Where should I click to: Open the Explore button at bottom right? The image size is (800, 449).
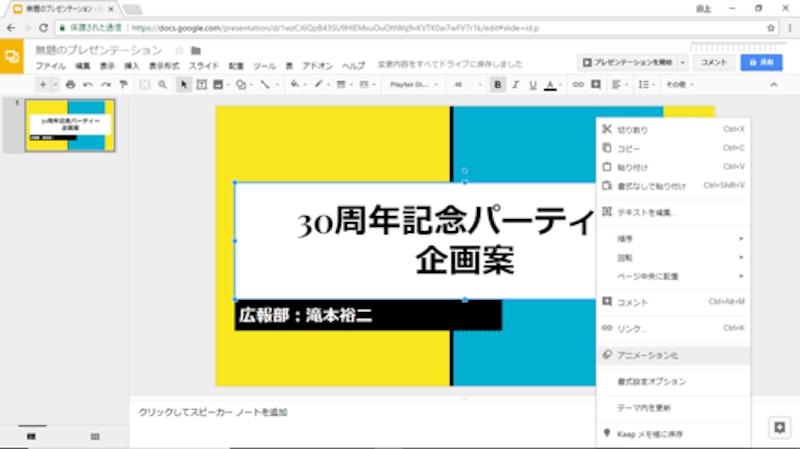778,427
